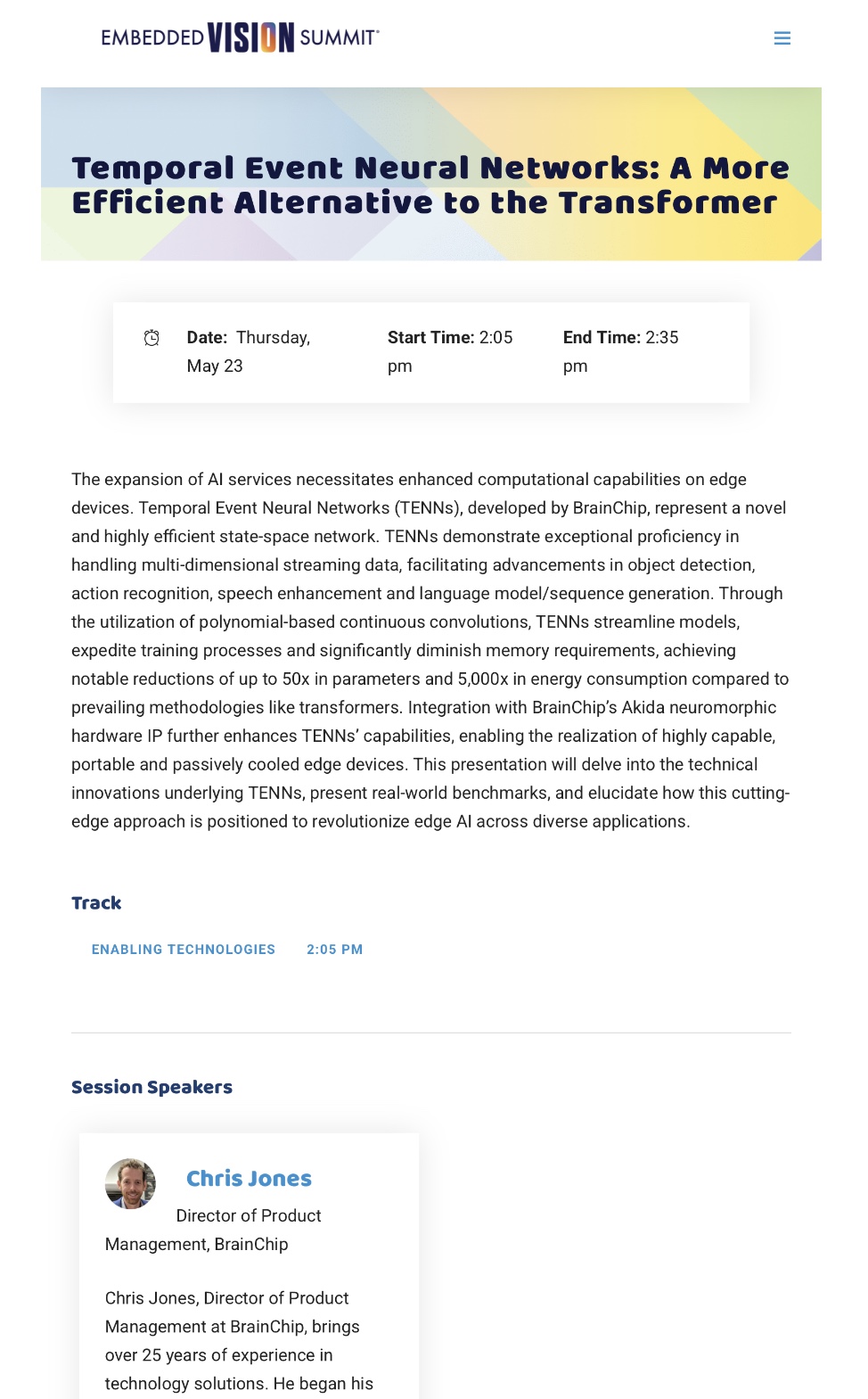Click the Date: Thursday, May 23 text

pyautogui.click(x=248, y=351)
